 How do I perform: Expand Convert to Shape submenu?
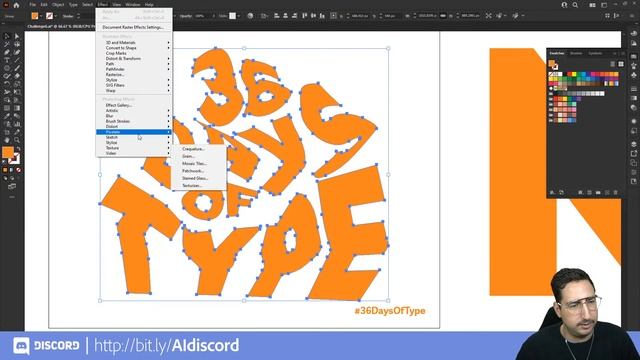point(134,48)
